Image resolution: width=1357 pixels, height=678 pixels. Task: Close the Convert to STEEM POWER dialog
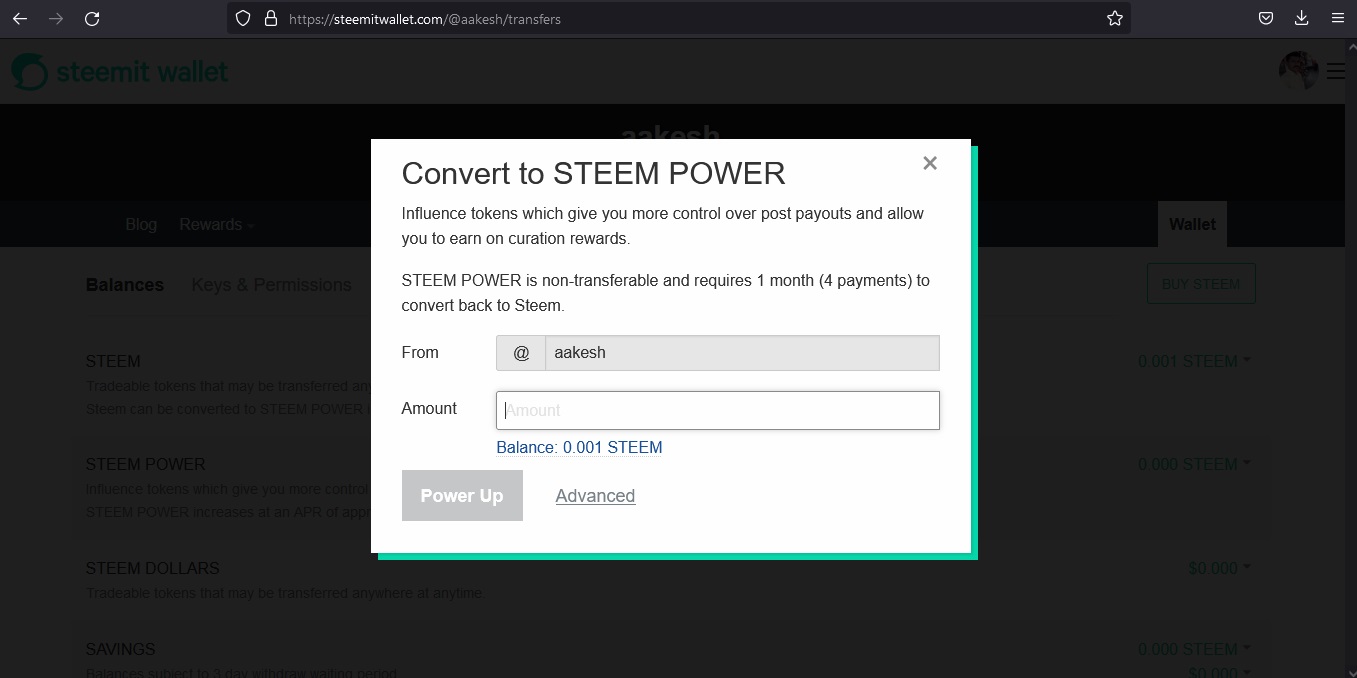[x=930, y=163]
